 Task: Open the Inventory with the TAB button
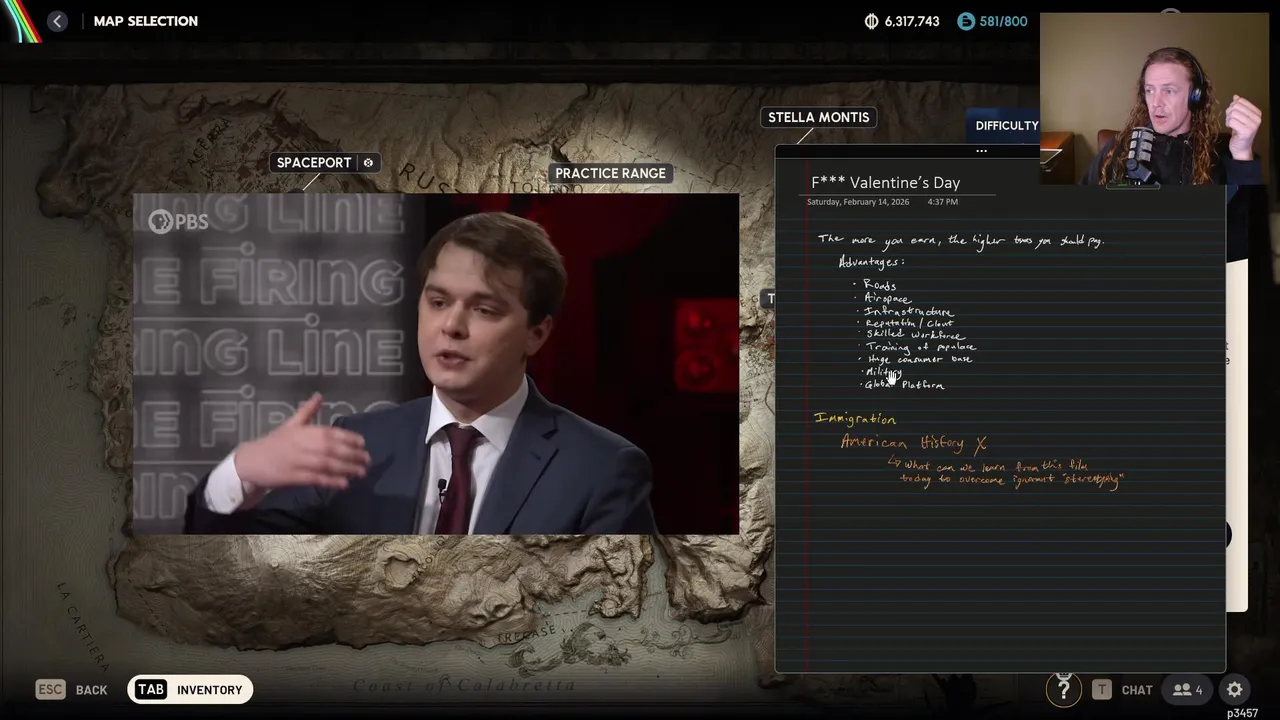click(189, 689)
